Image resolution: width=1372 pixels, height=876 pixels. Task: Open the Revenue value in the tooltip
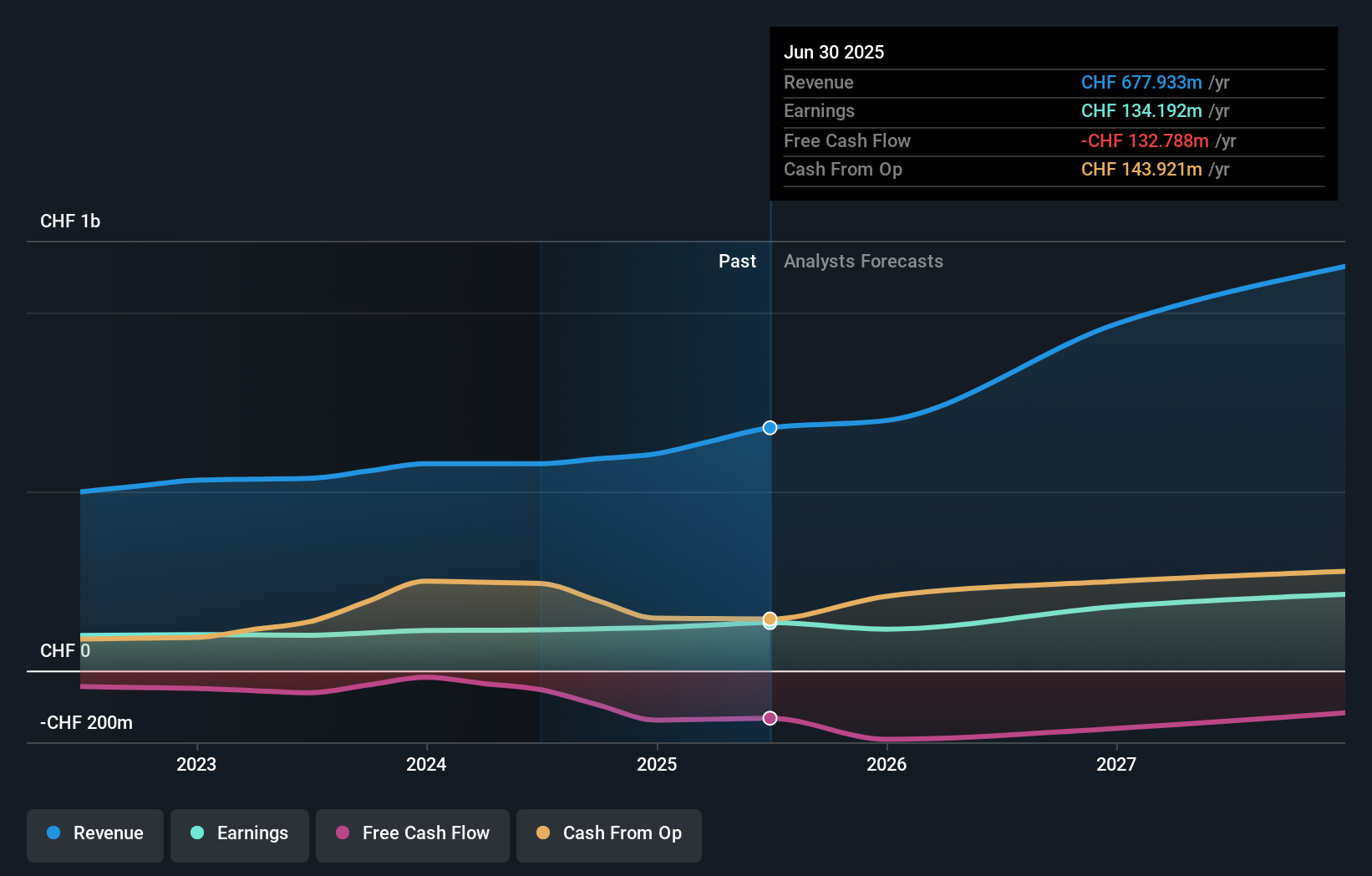pos(1142,83)
